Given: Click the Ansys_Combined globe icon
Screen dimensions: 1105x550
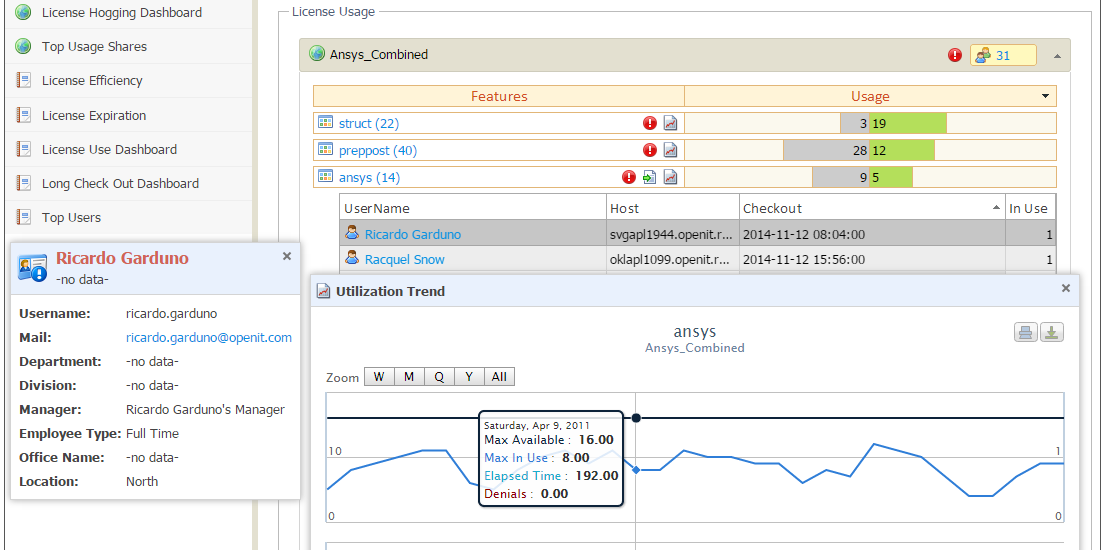Looking at the screenshot, I should [317, 54].
